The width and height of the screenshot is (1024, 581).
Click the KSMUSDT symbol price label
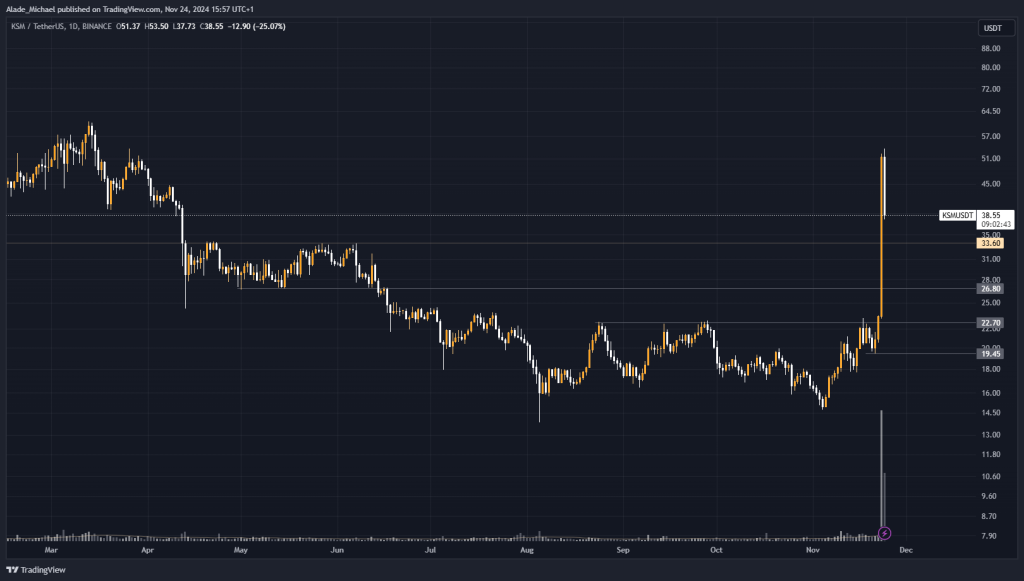(957, 215)
